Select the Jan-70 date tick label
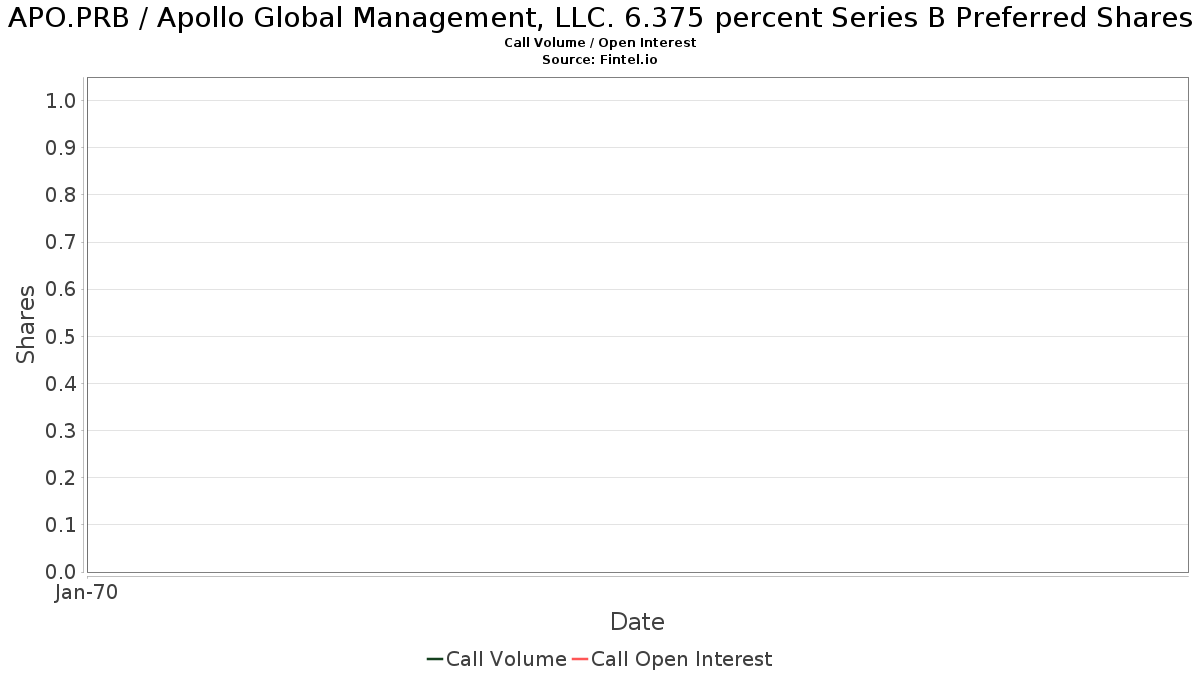Viewport: 1200px width, 675px height. (87, 593)
